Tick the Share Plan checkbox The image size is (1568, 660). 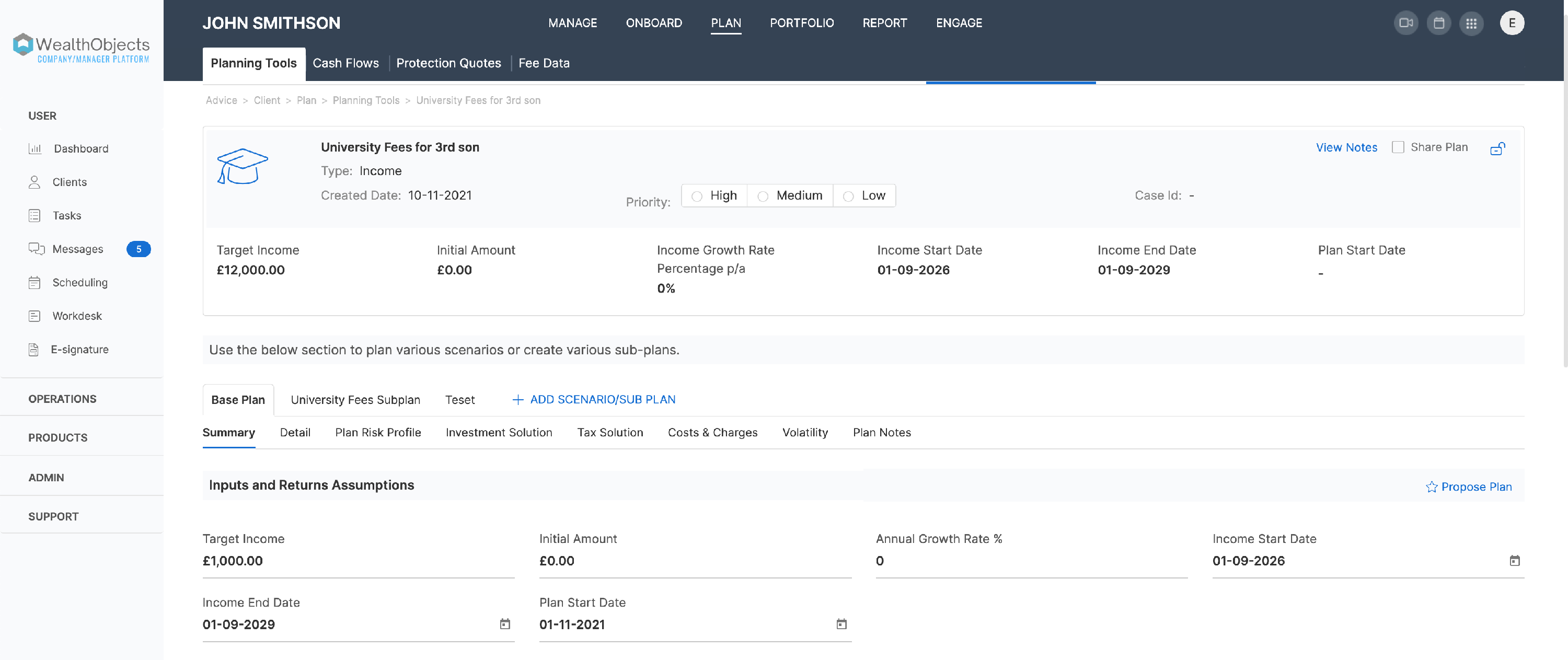tap(1398, 147)
